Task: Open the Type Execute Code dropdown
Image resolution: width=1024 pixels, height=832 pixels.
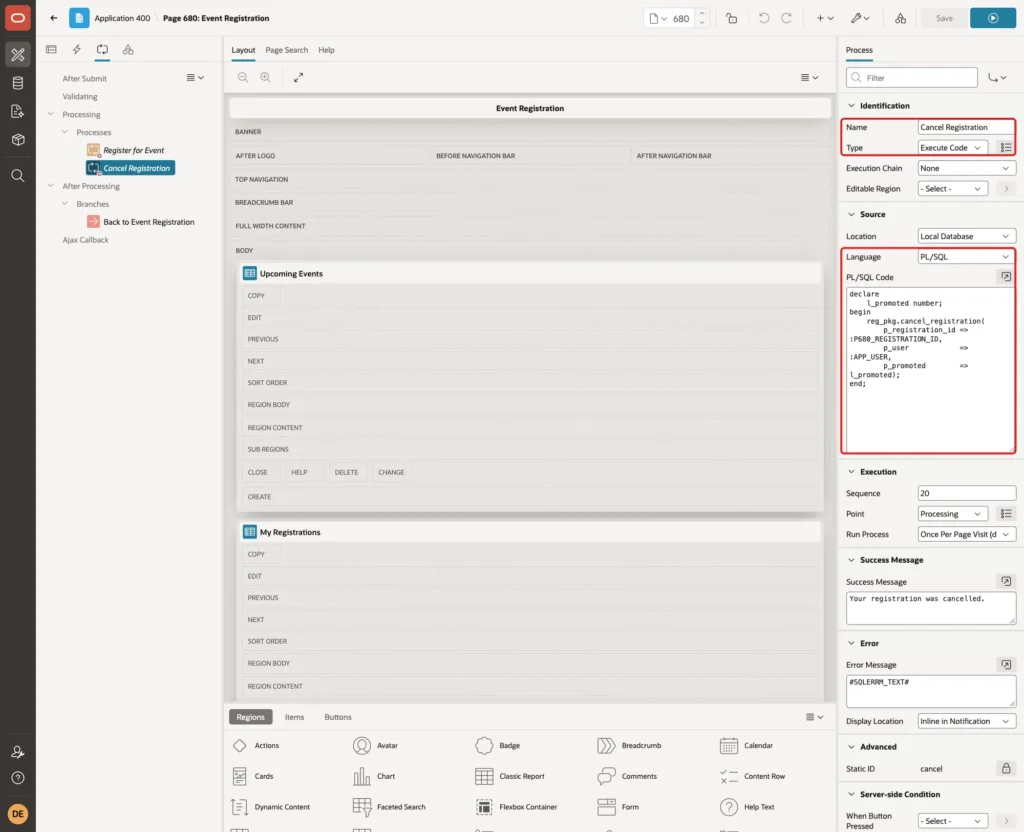Action: pos(952,148)
